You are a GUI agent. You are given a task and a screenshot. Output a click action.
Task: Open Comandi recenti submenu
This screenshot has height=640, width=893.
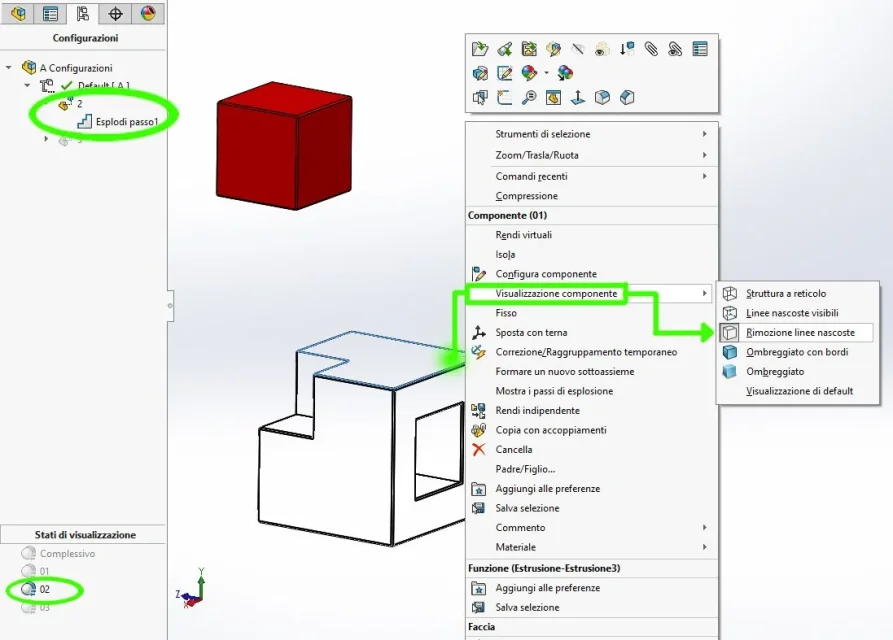[x=592, y=176]
